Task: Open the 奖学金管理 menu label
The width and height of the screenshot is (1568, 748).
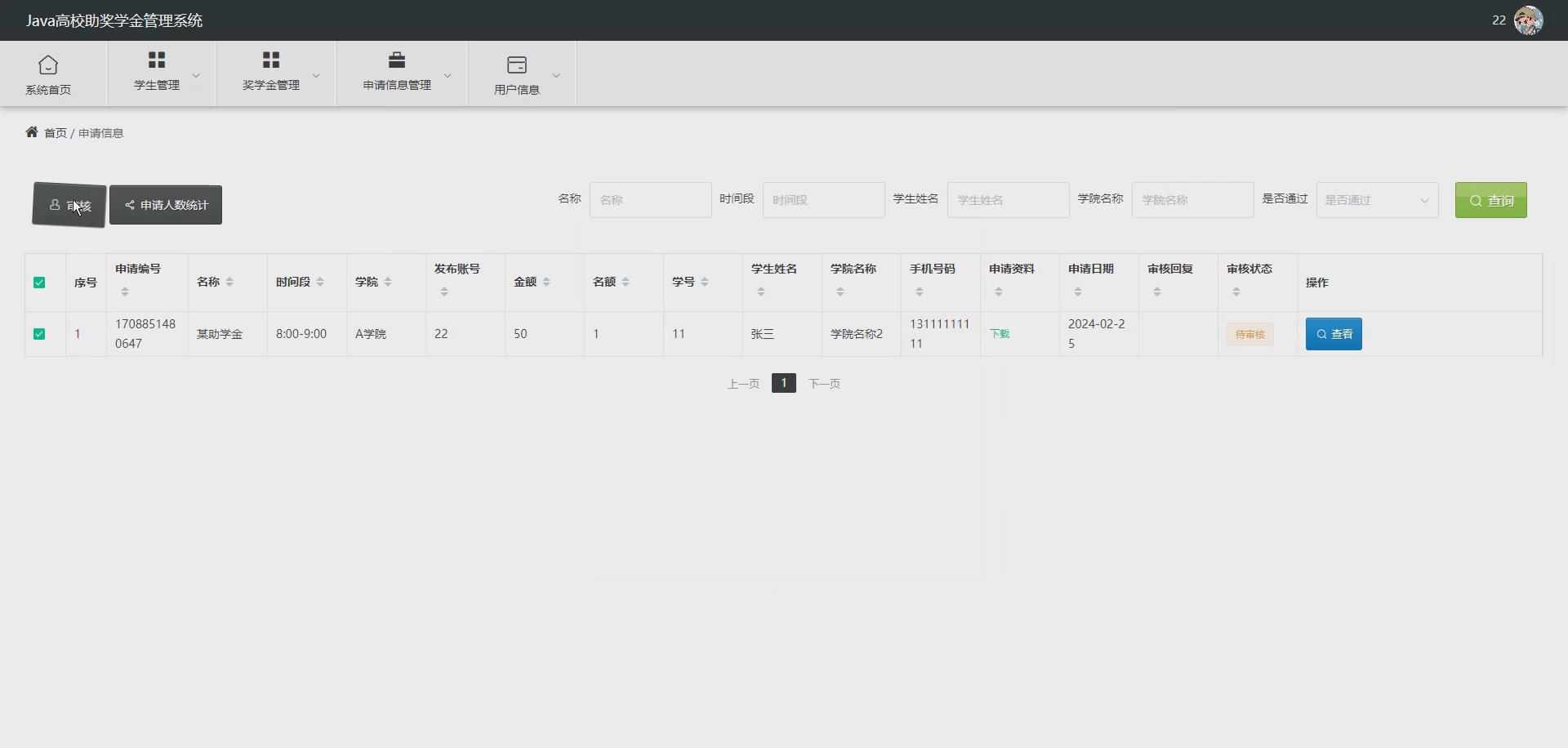Action: tap(271, 85)
